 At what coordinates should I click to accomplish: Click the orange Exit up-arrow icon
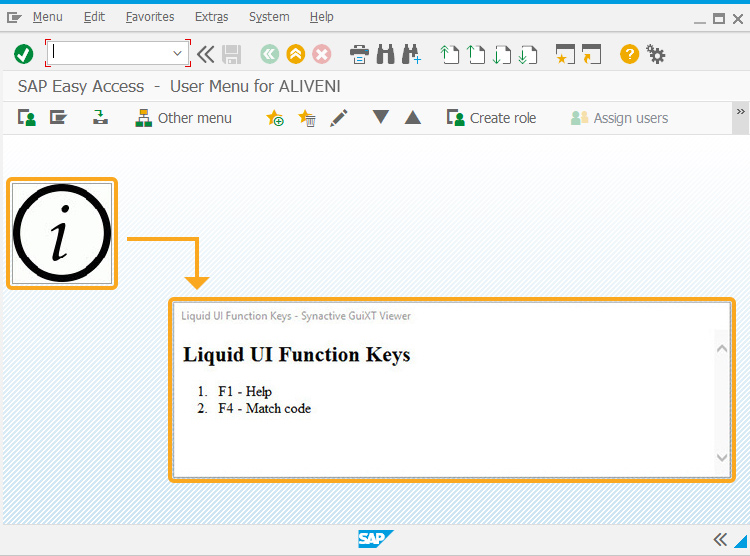296,54
